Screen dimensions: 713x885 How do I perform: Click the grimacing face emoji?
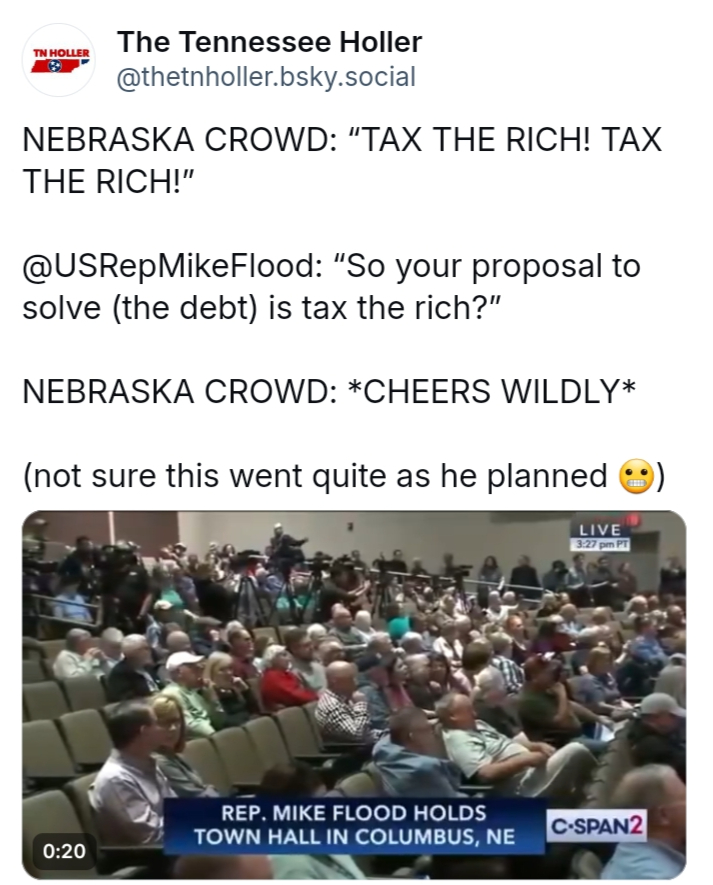click(x=637, y=476)
